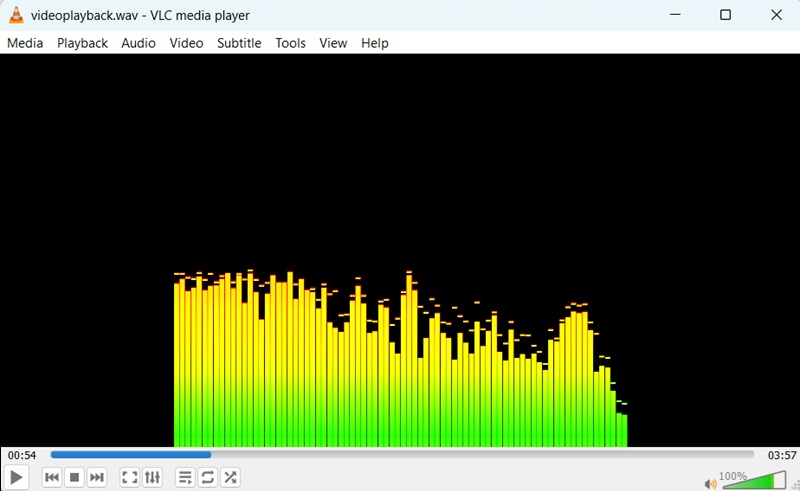Open the View menu
This screenshot has width=800, height=491.
[333, 43]
